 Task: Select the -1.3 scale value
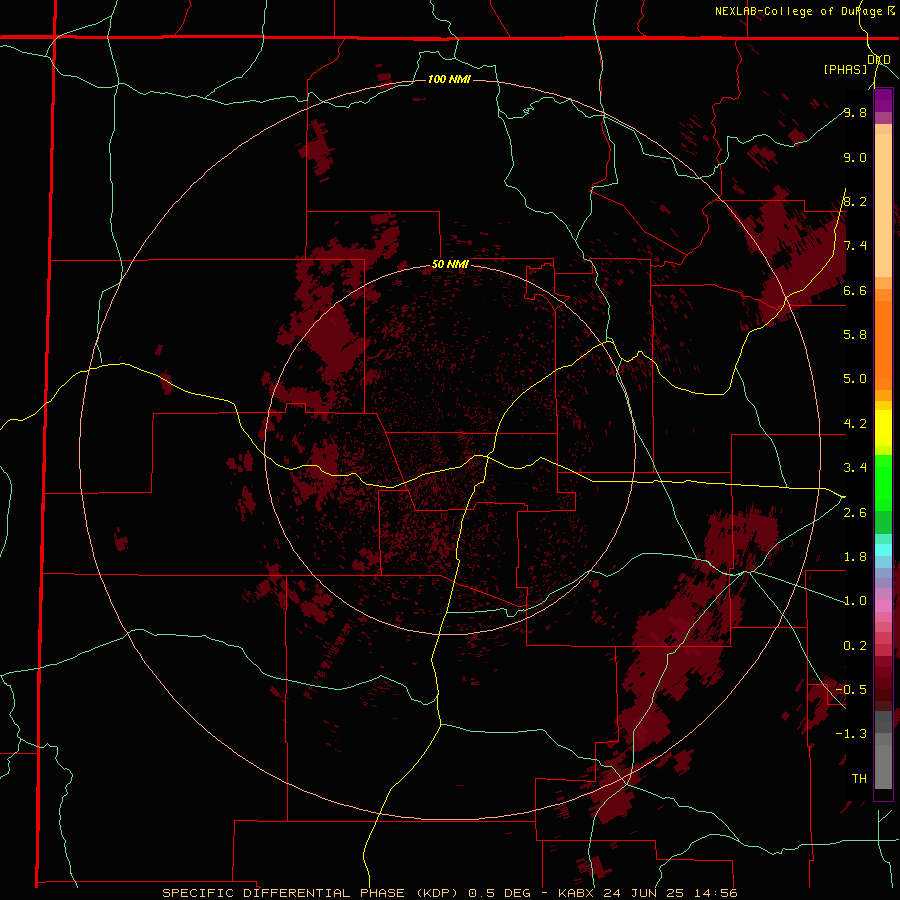[851, 734]
